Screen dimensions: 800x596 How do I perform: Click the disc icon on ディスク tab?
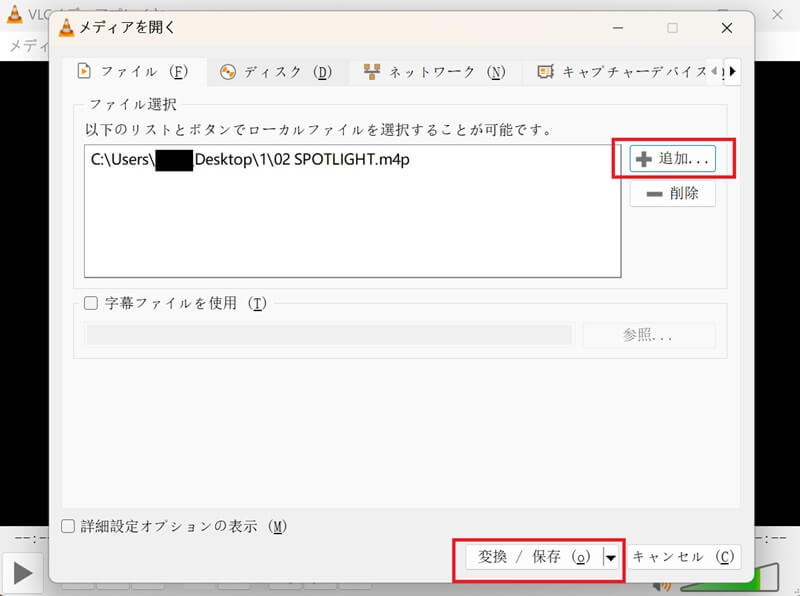tap(228, 72)
